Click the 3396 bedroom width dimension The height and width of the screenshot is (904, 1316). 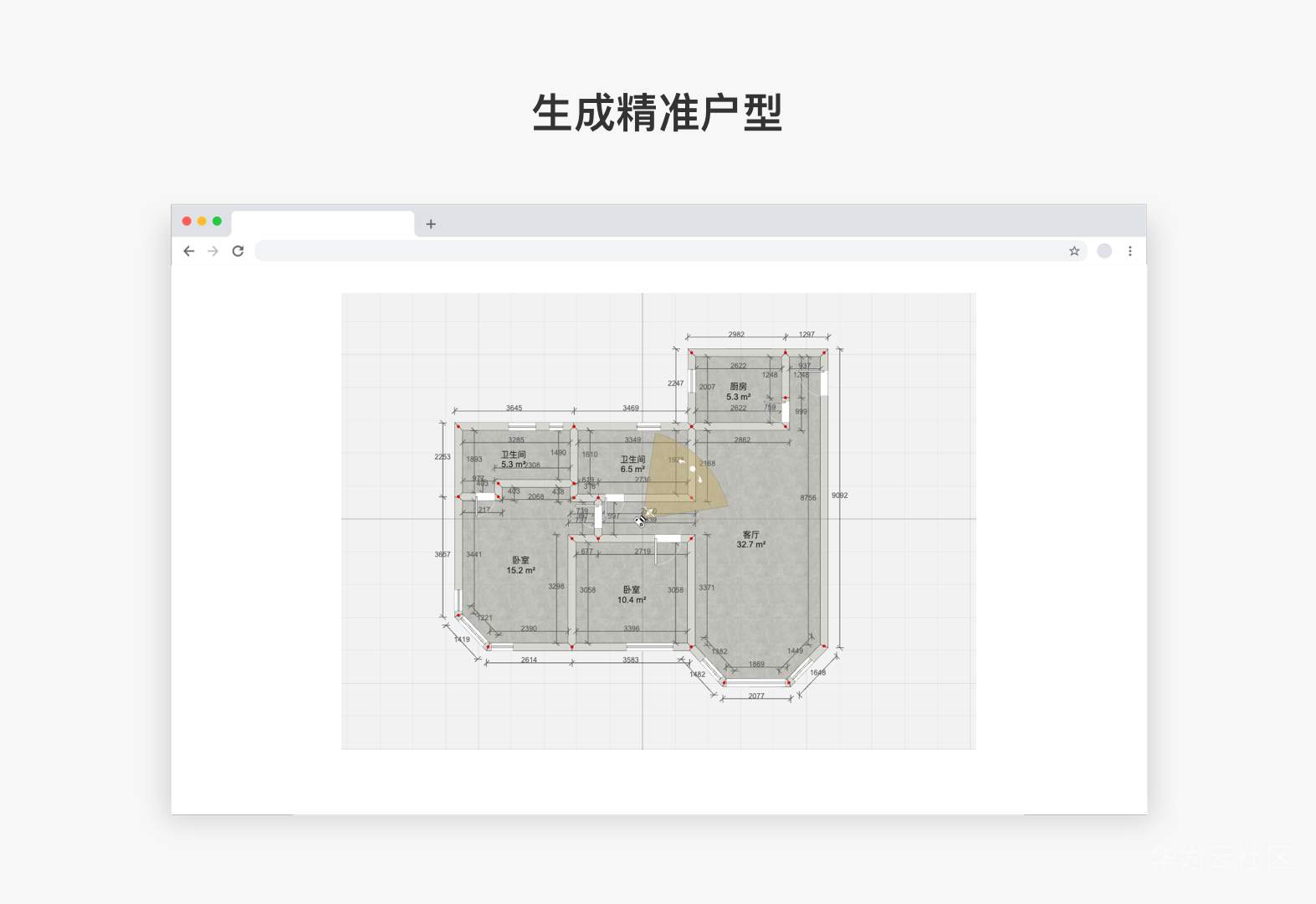632,629
